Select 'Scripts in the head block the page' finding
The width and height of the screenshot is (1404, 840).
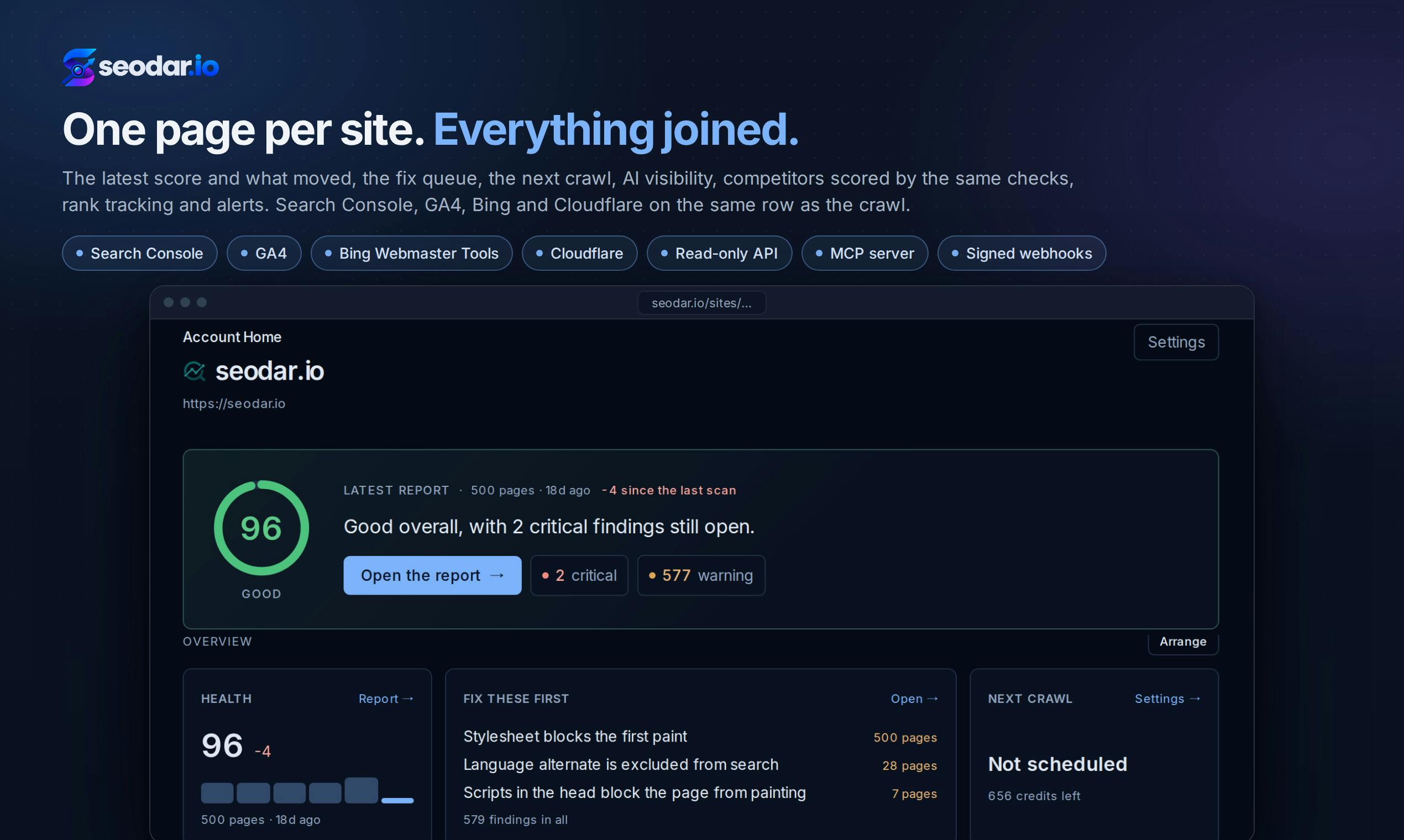(x=635, y=793)
